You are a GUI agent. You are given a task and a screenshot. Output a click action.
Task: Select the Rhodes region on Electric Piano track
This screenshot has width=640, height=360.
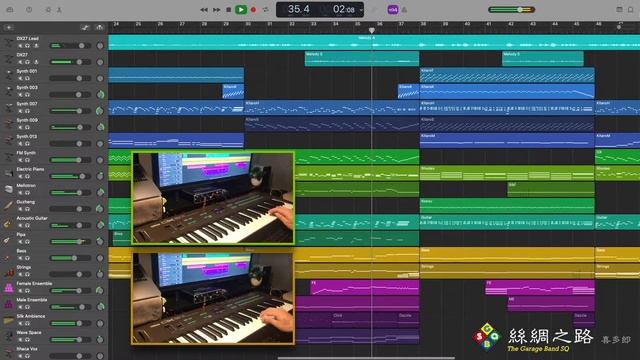(x=507, y=173)
